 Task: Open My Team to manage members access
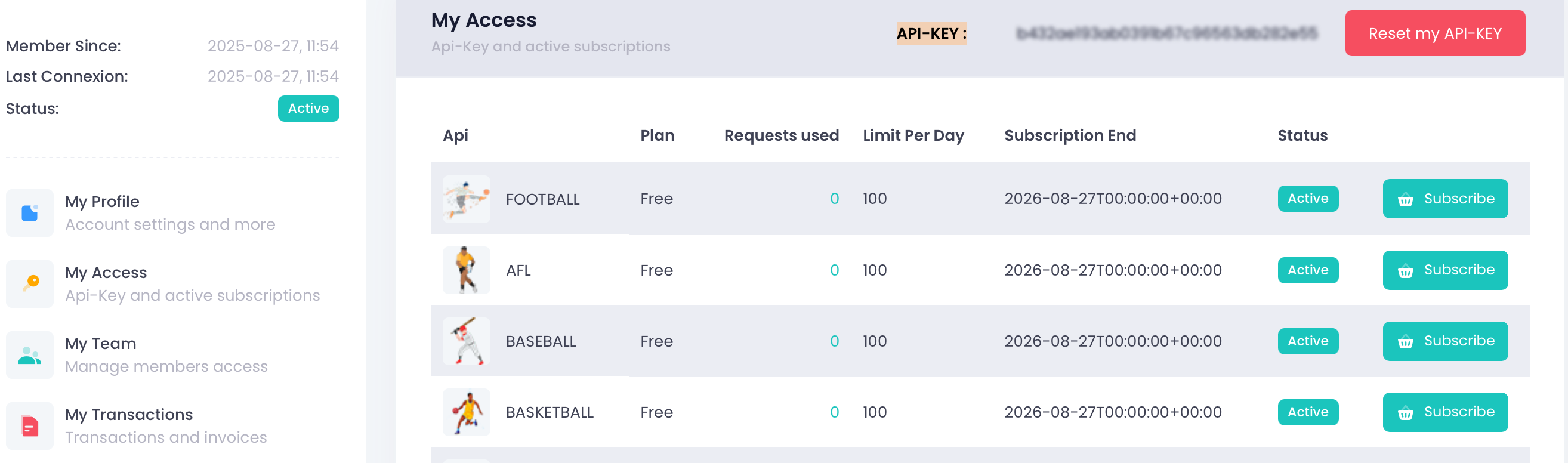click(x=100, y=343)
